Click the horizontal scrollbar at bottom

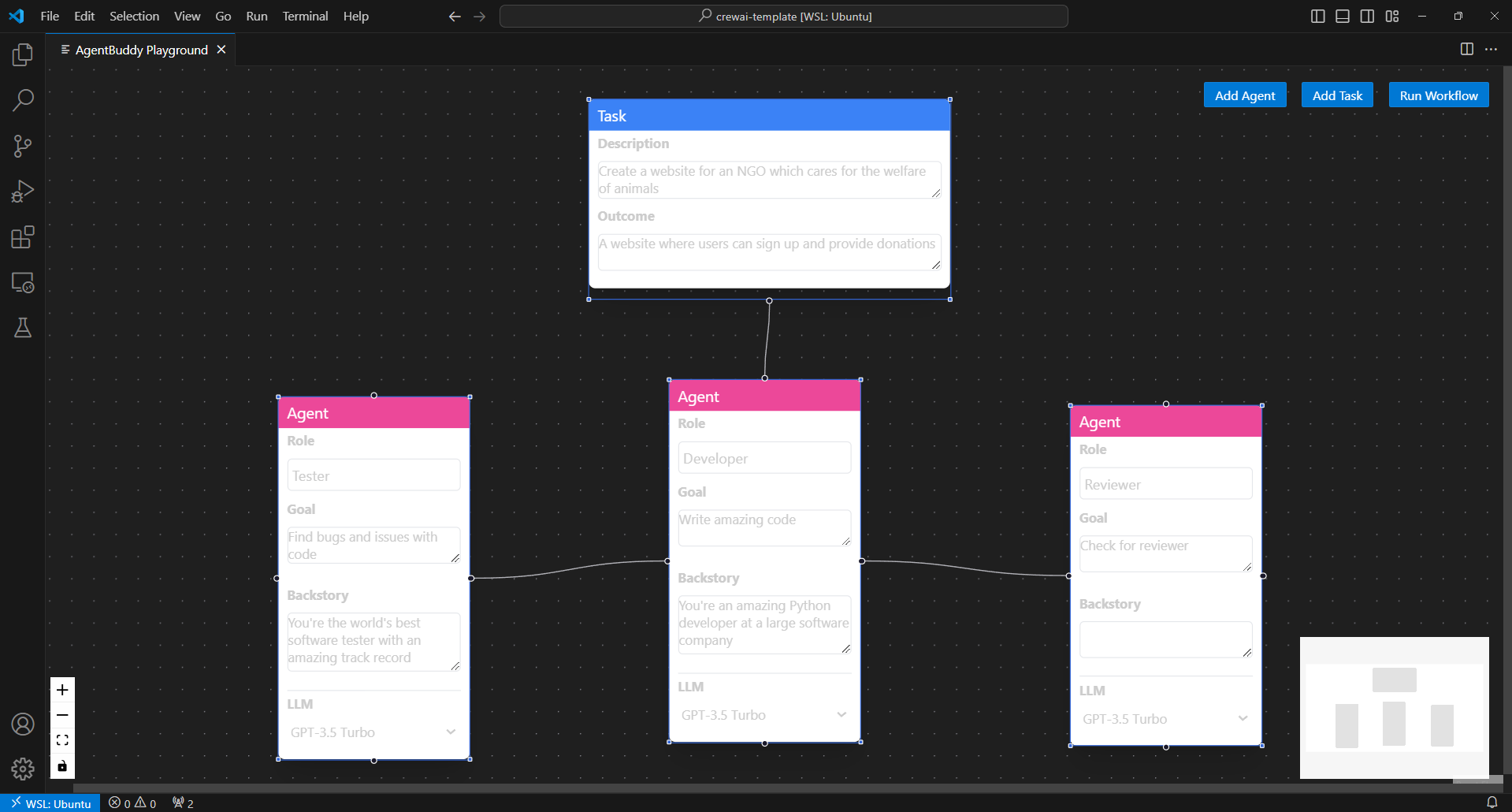click(x=763, y=788)
